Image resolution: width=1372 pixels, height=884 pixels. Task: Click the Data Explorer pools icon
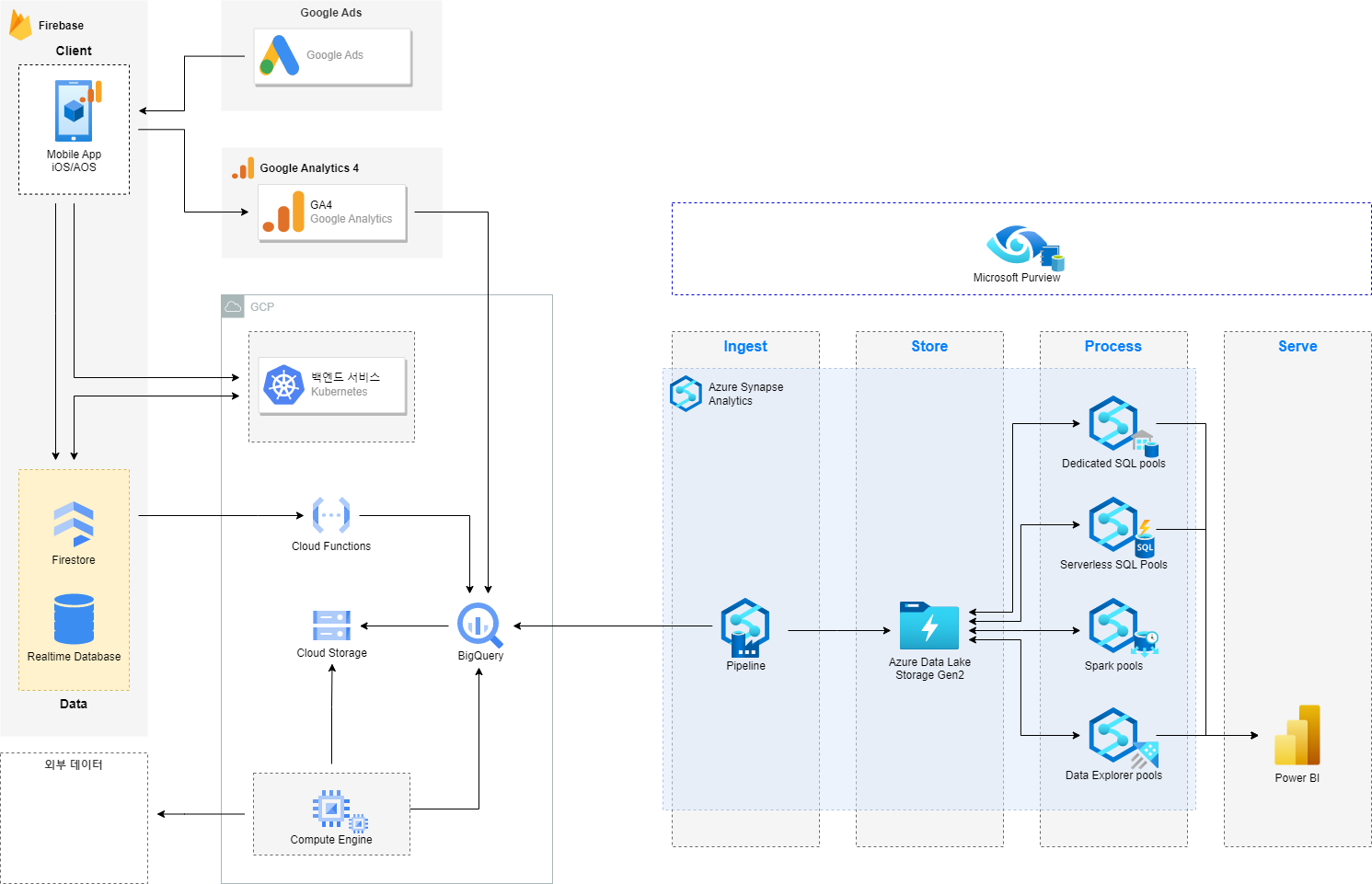click(1123, 738)
